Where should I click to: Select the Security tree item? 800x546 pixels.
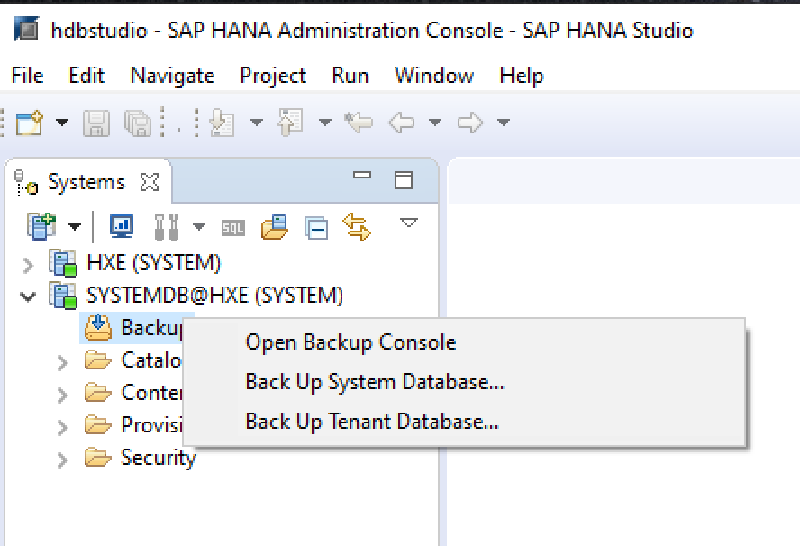point(158,458)
